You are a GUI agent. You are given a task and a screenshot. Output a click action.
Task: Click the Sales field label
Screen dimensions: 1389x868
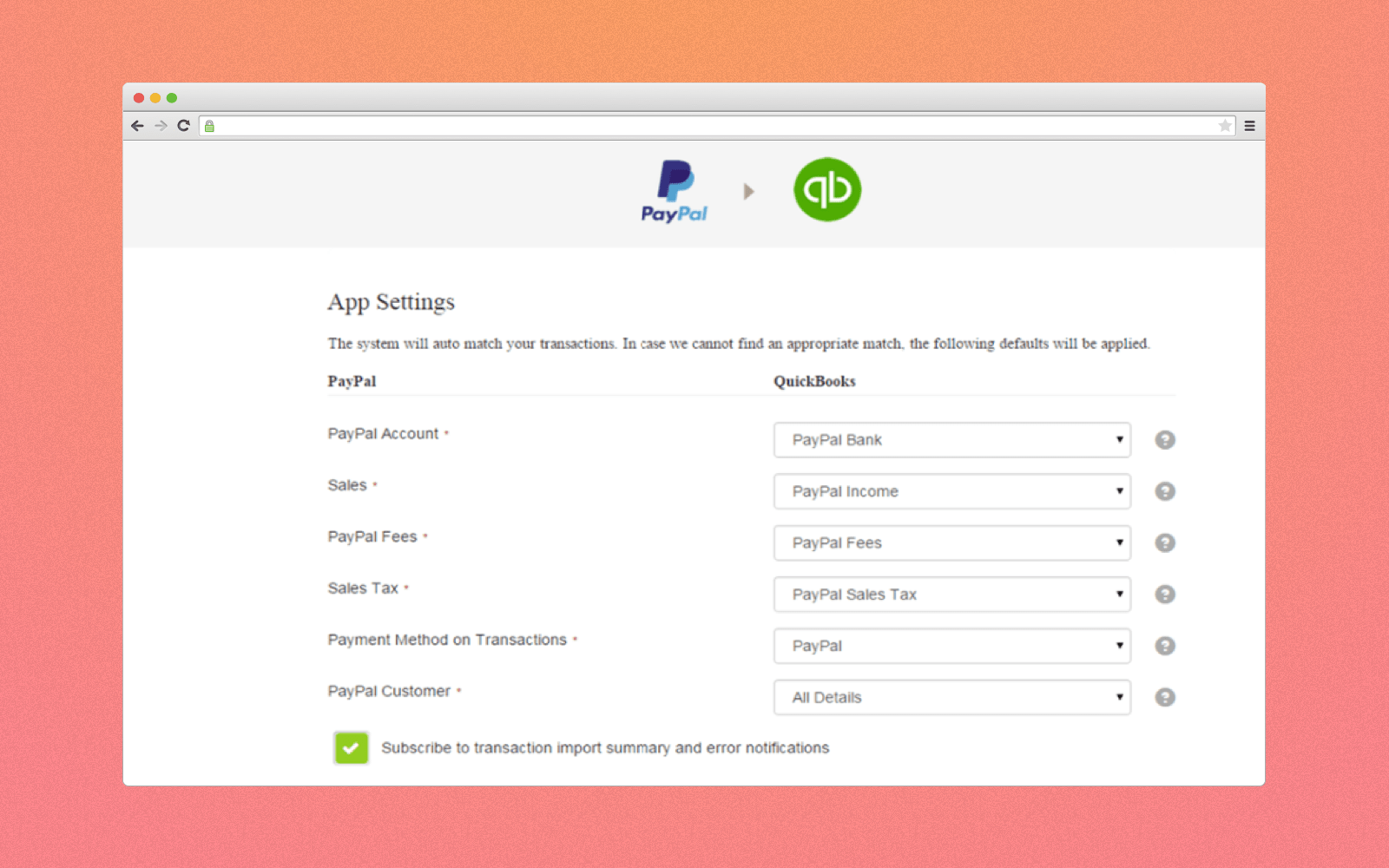click(x=347, y=485)
